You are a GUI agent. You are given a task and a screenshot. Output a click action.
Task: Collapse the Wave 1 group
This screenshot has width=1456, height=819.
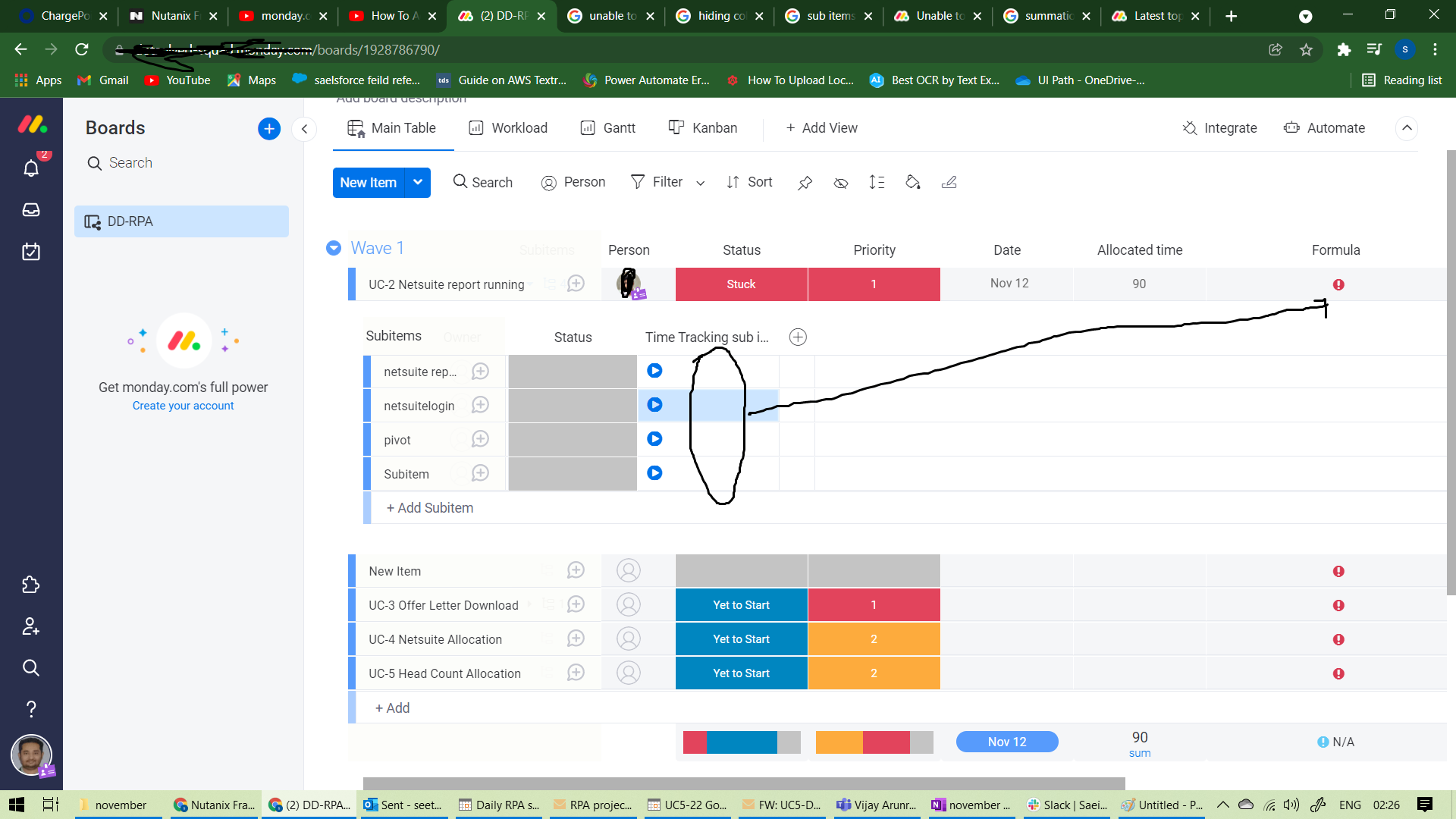coord(334,249)
